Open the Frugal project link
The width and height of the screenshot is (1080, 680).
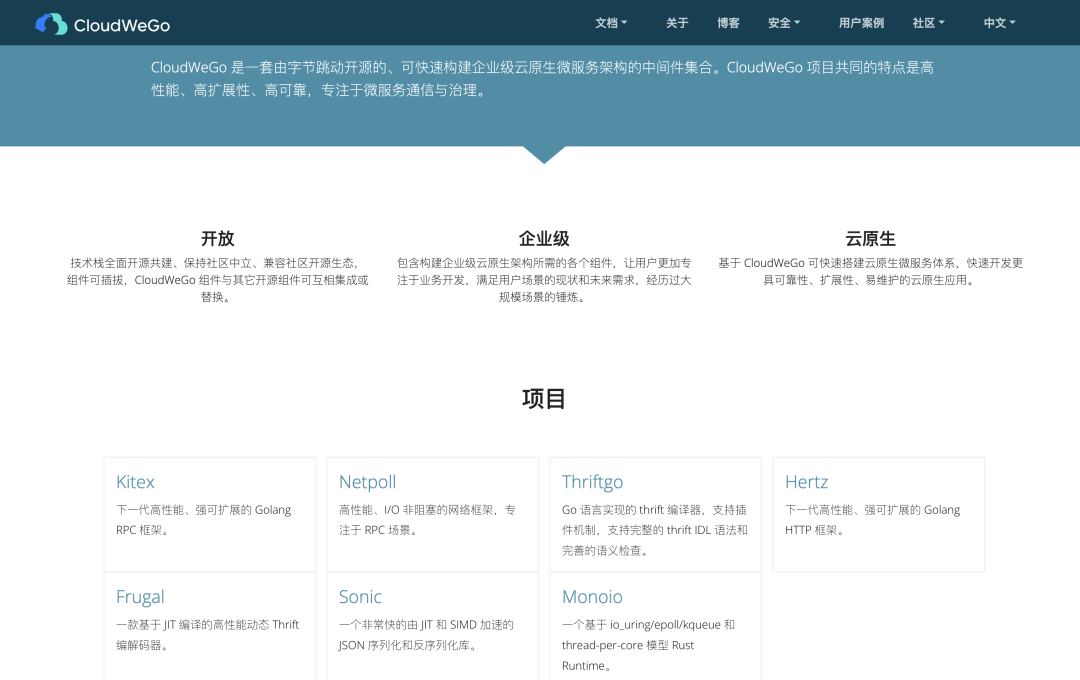140,597
